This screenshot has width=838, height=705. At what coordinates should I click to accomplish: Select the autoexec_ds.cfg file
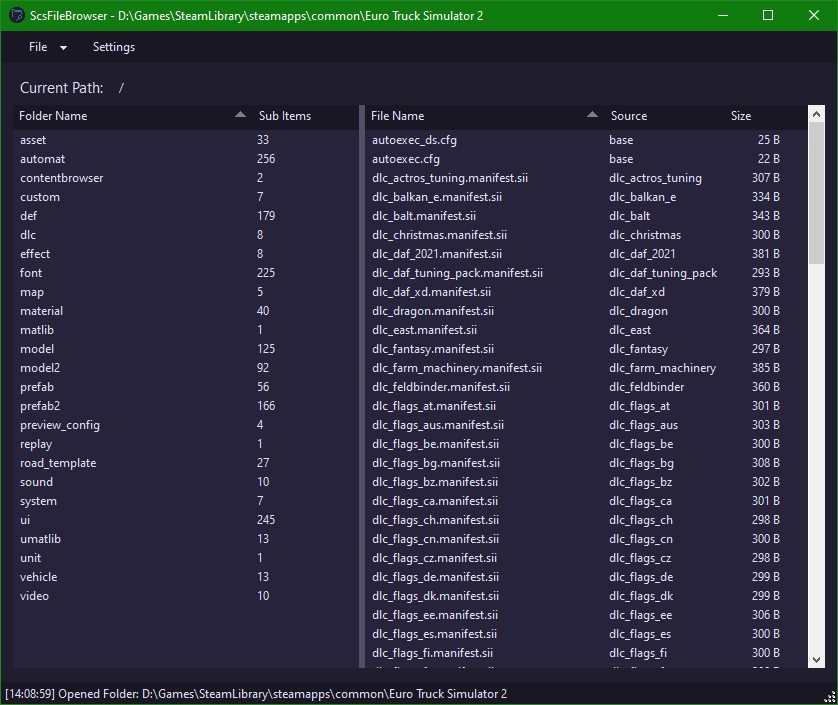click(587, 140)
